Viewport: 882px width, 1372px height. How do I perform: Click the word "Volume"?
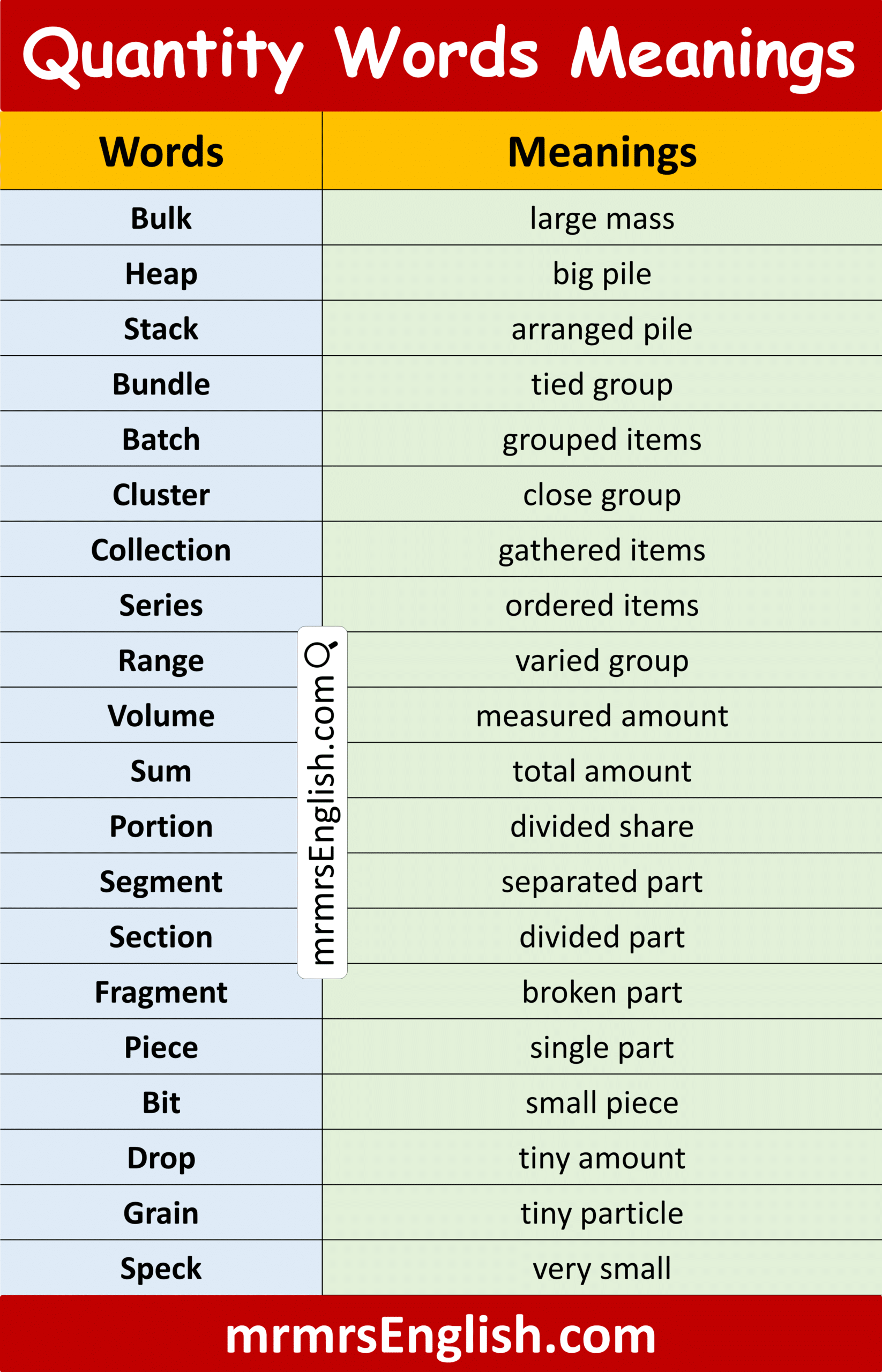(161, 715)
